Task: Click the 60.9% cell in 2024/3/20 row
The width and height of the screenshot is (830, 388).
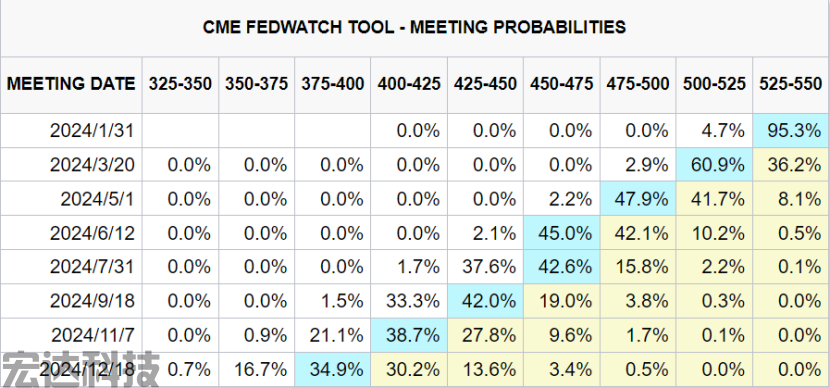Action: [714, 165]
